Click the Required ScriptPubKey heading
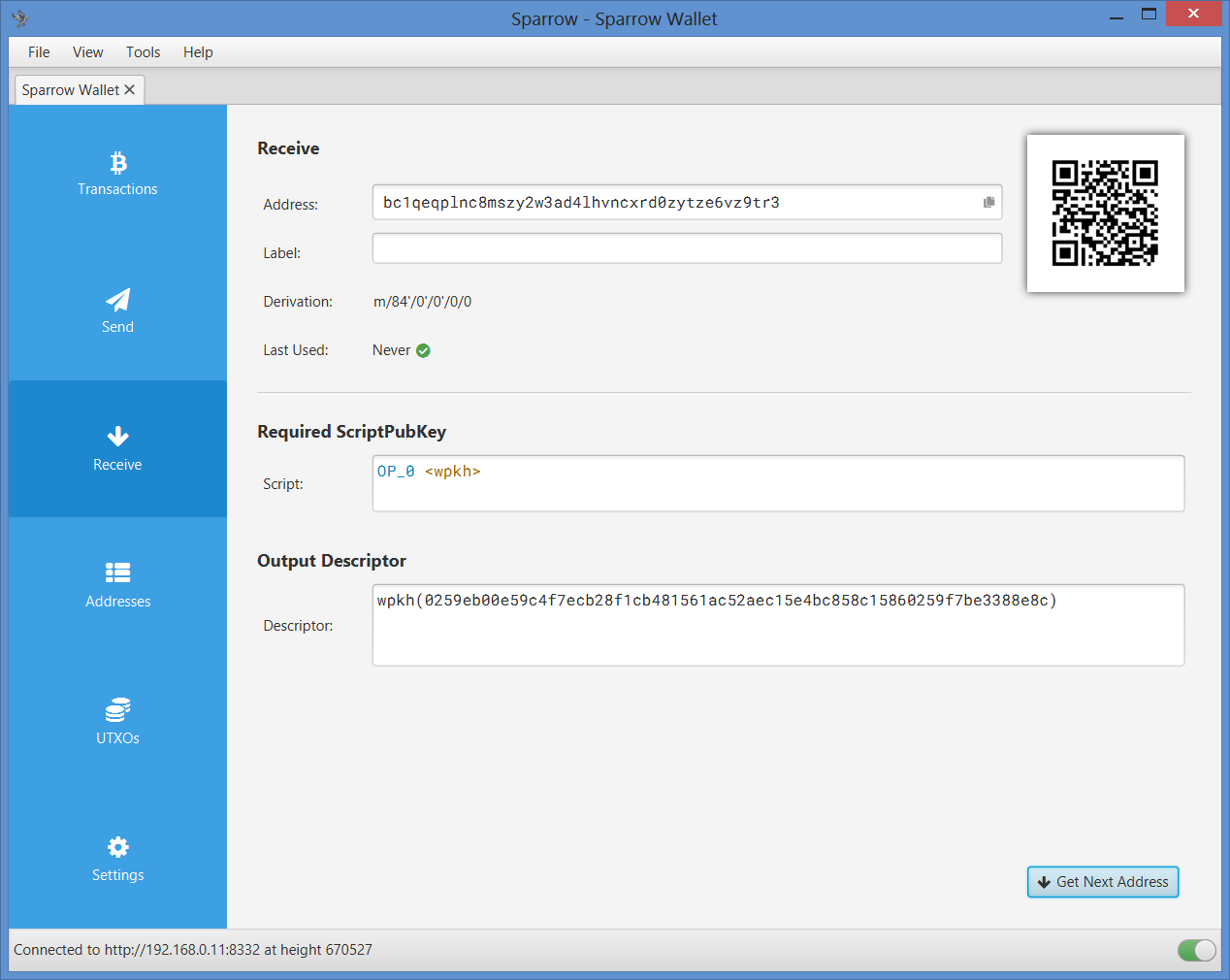Image resolution: width=1230 pixels, height=980 pixels. [x=351, y=432]
